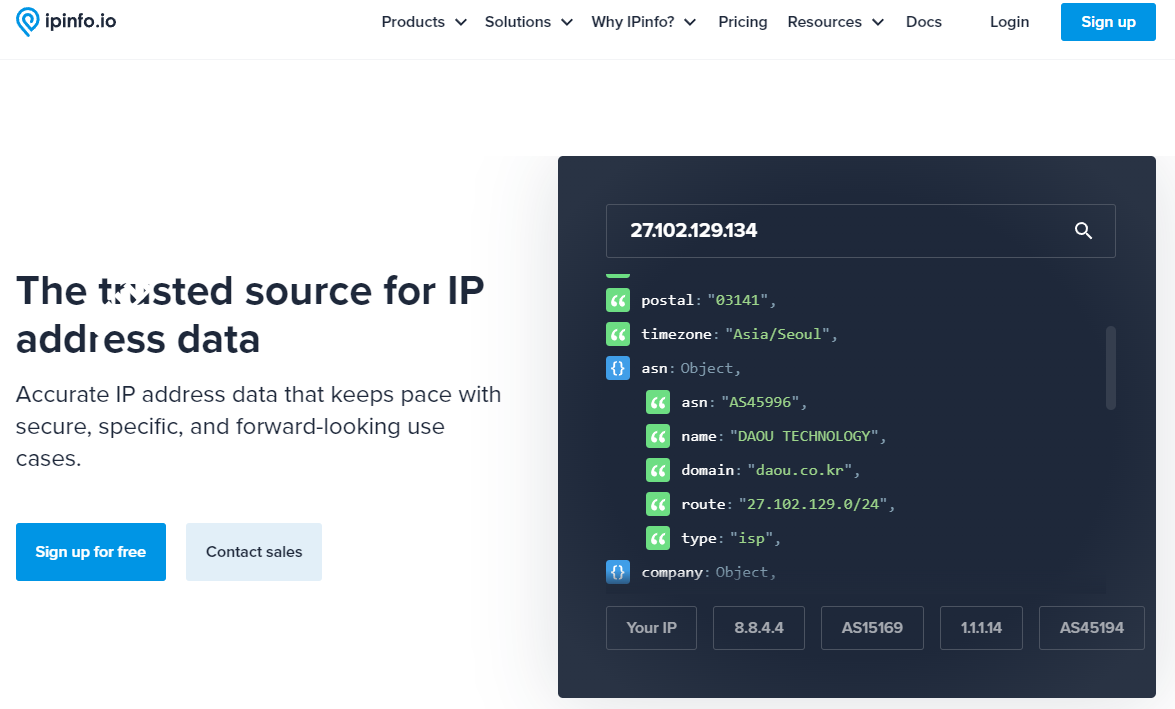Expand the Products dropdown menu
This screenshot has height=709, width=1175.
tap(424, 22)
